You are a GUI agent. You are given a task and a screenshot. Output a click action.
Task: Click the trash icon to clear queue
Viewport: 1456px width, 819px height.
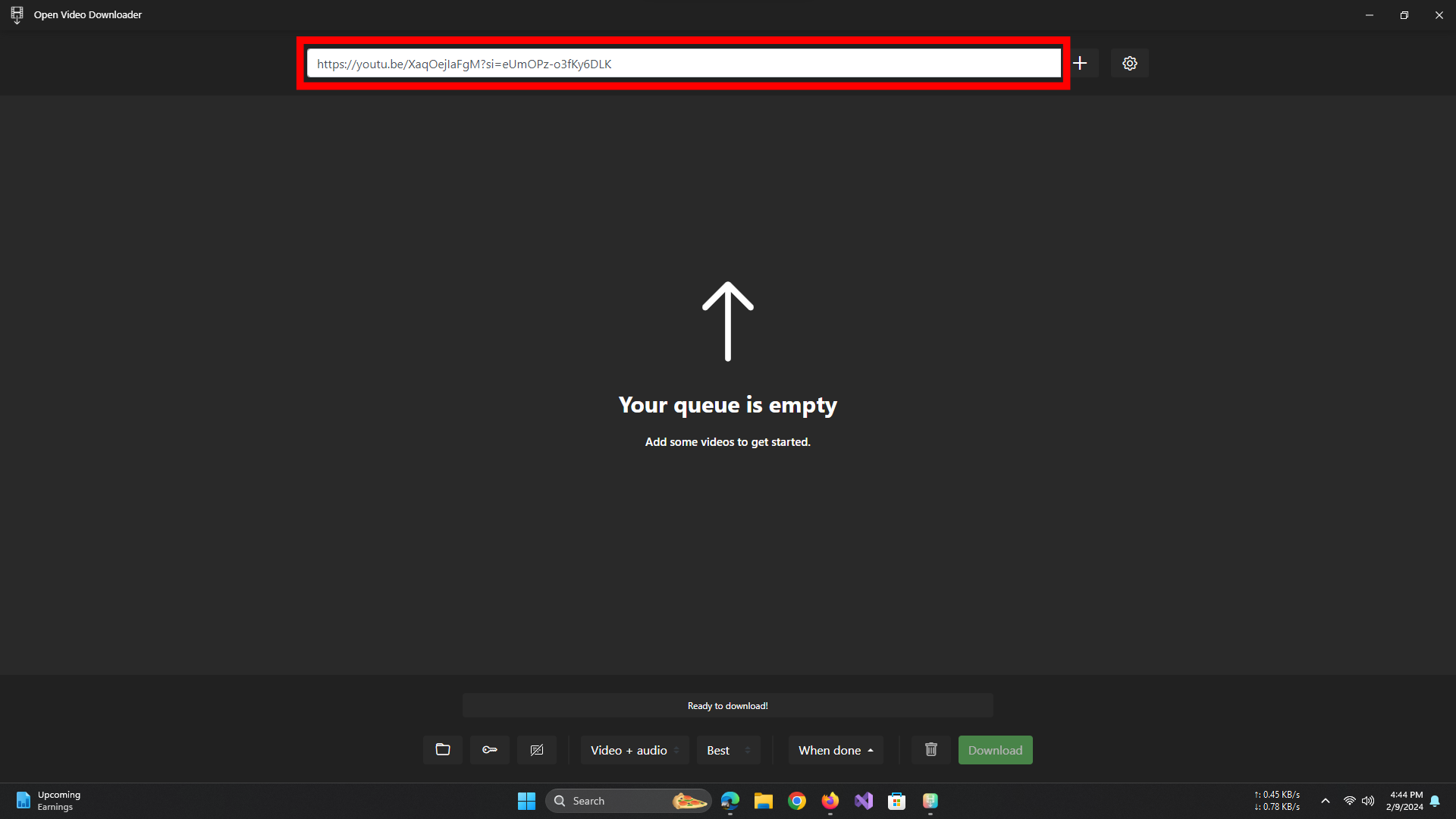931,750
